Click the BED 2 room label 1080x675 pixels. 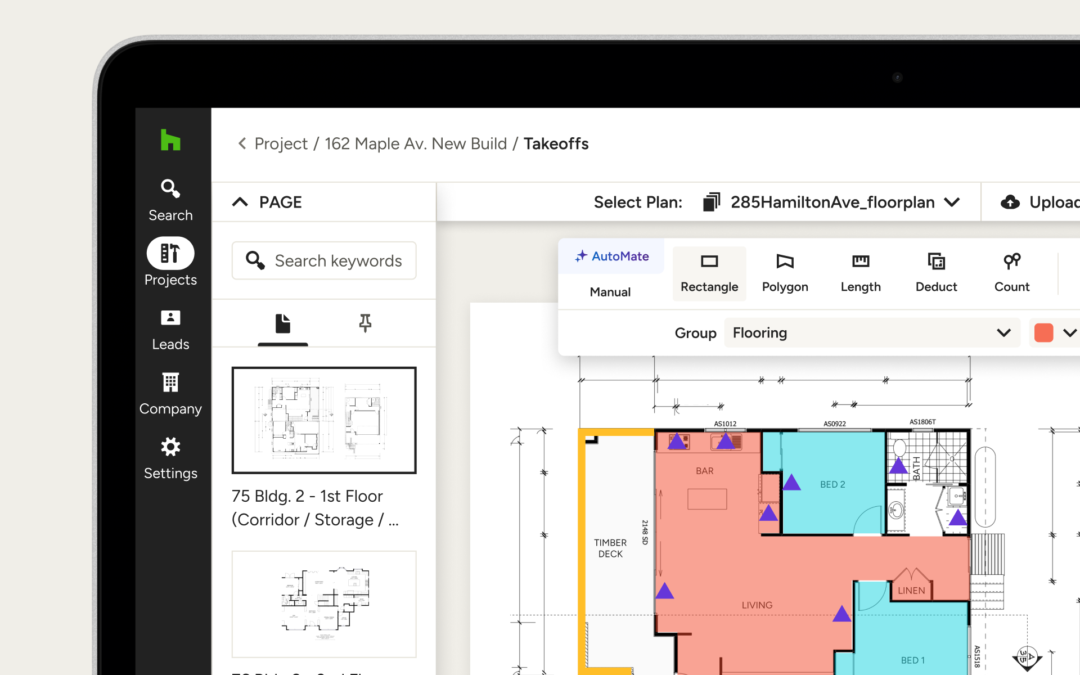pos(832,484)
